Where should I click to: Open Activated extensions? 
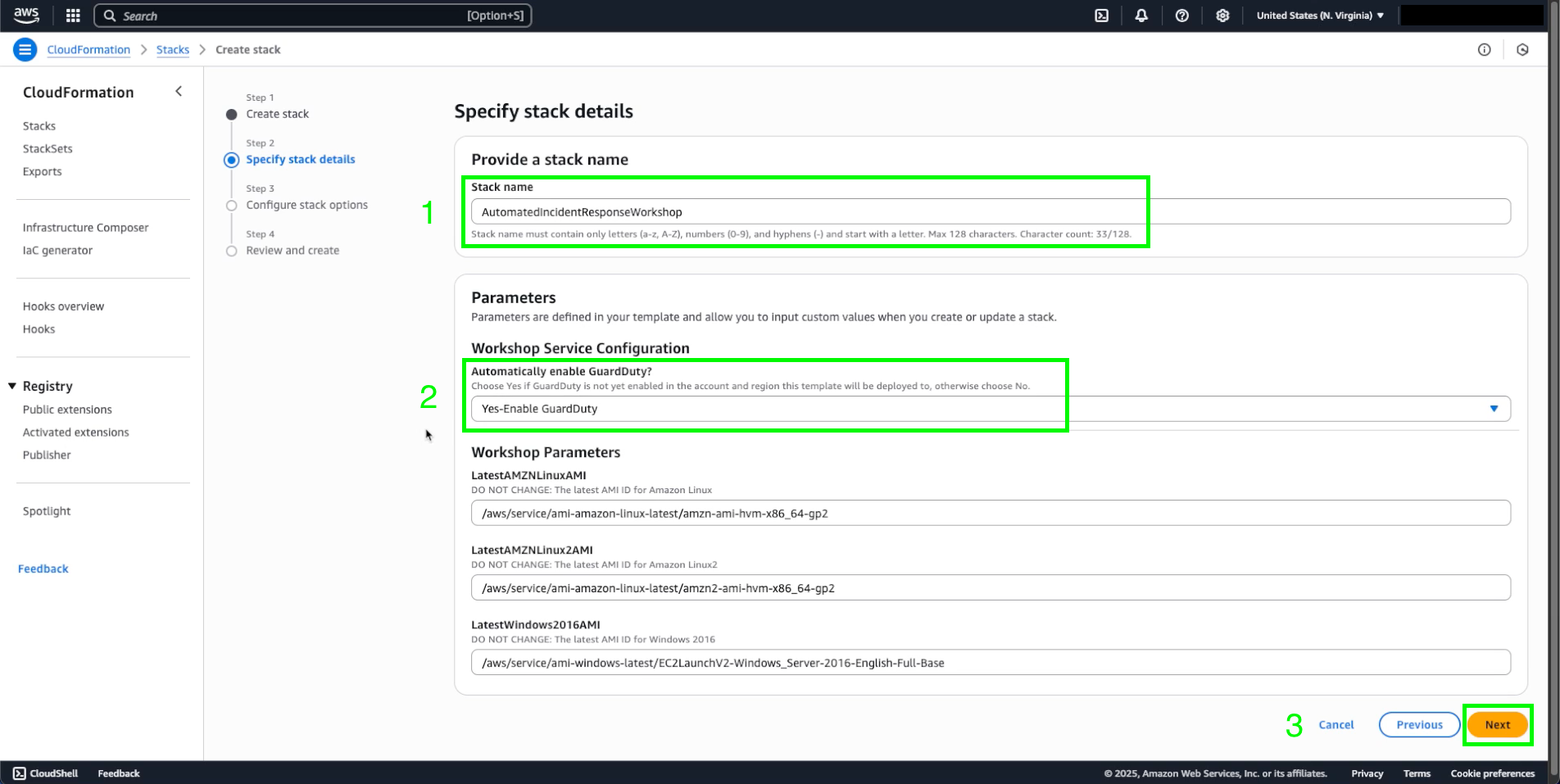[76, 433]
